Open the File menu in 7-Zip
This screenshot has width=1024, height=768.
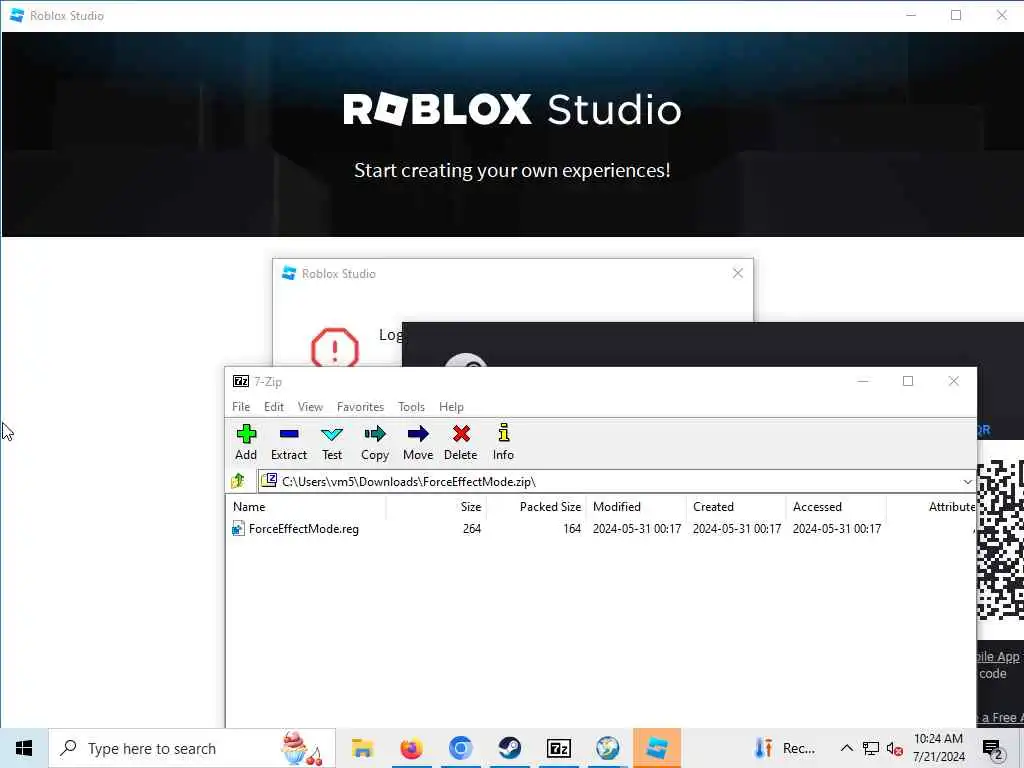click(x=241, y=407)
